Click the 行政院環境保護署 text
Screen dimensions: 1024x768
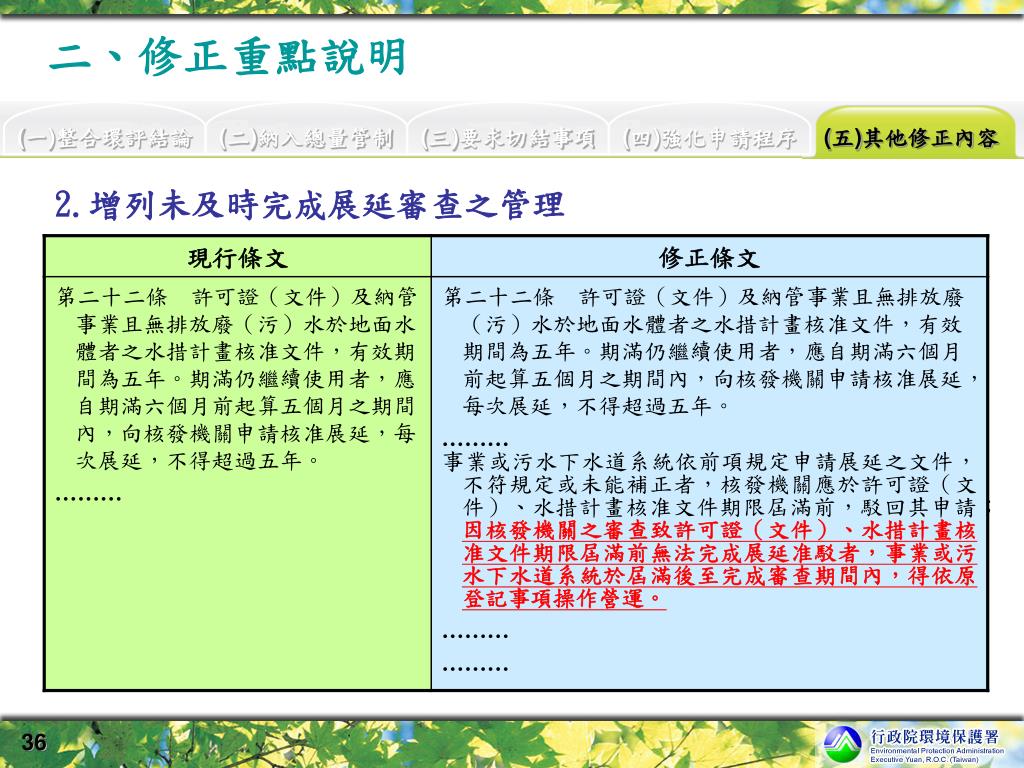click(935, 737)
